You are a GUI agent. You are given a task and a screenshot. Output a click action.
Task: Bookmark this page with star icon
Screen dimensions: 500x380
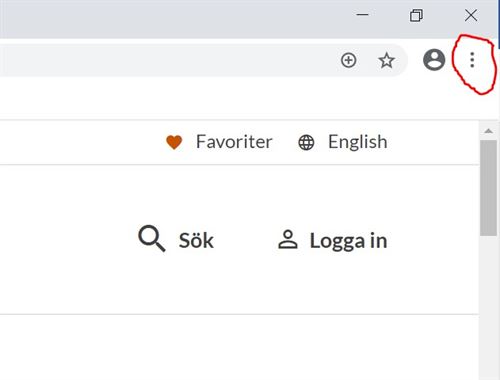click(x=386, y=60)
